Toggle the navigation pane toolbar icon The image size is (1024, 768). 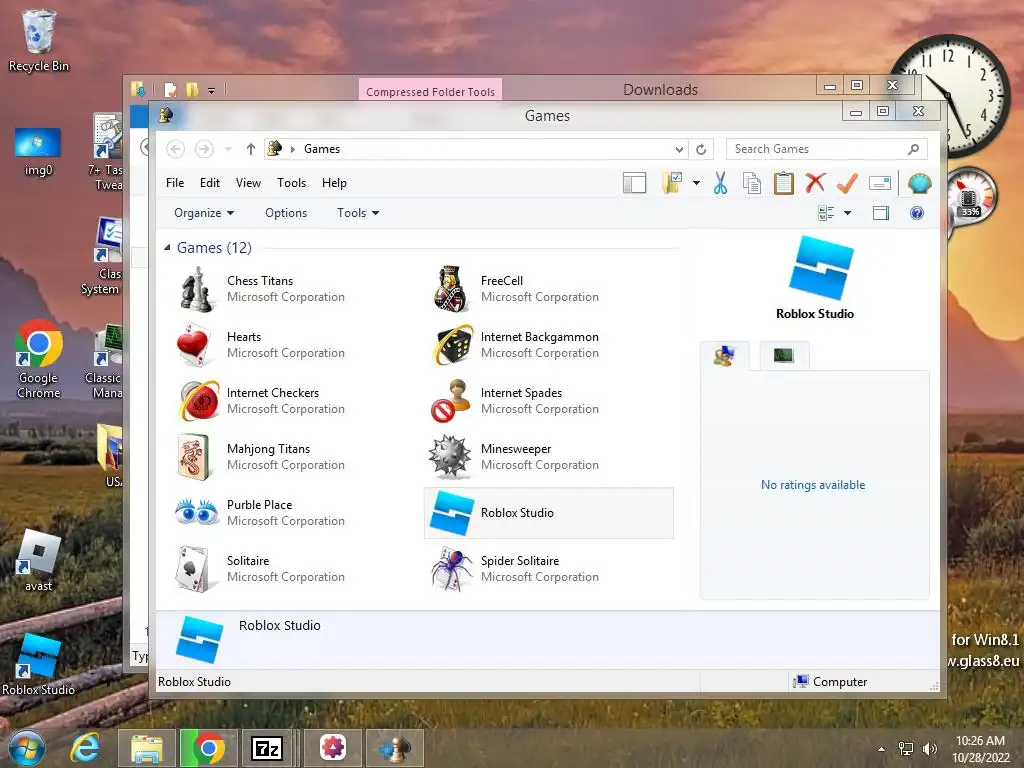click(634, 184)
